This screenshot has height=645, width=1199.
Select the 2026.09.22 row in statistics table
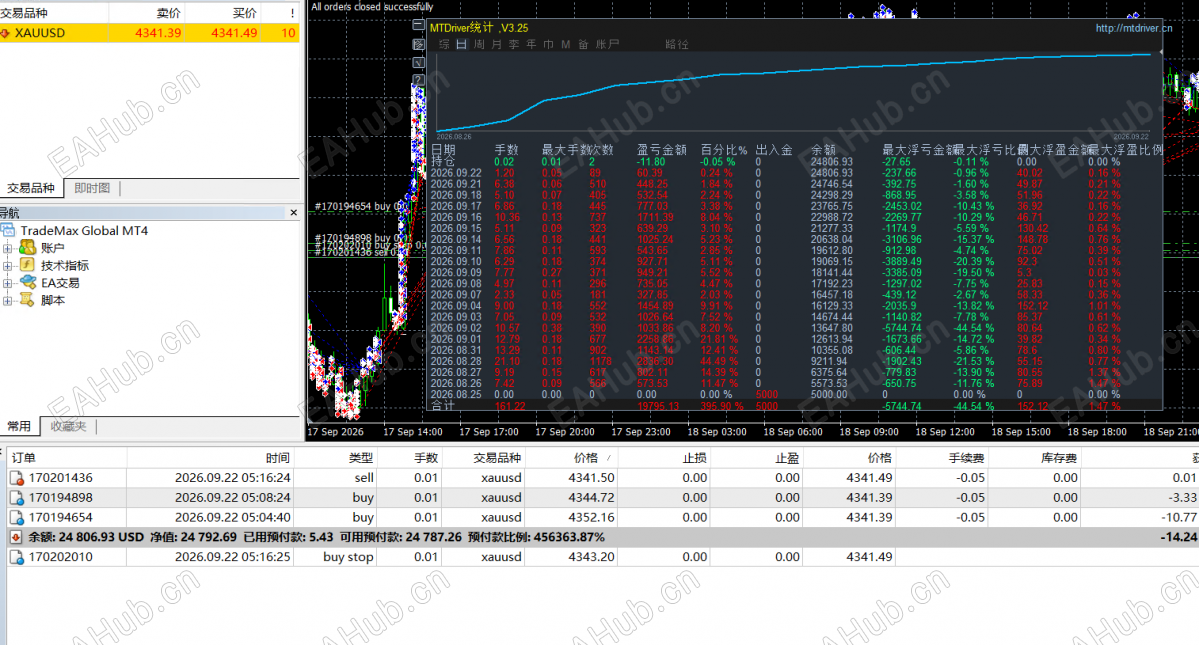pos(795,173)
